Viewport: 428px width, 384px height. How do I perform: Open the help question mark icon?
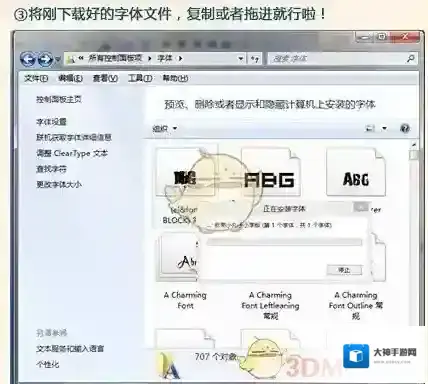405,128
